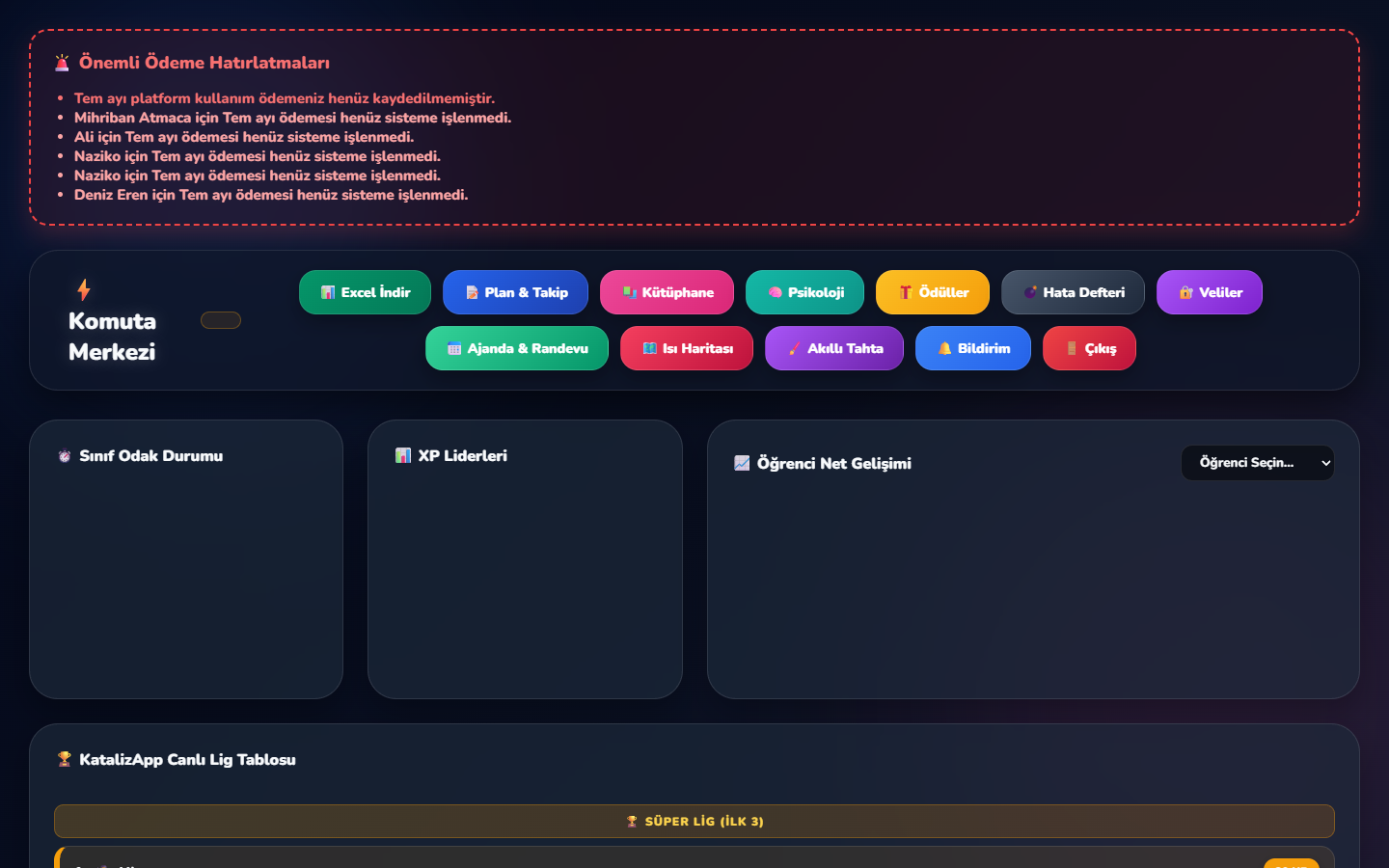Screen dimensions: 1389x868
Task: Open the Veliler parents page
Action: click(x=1210, y=292)
